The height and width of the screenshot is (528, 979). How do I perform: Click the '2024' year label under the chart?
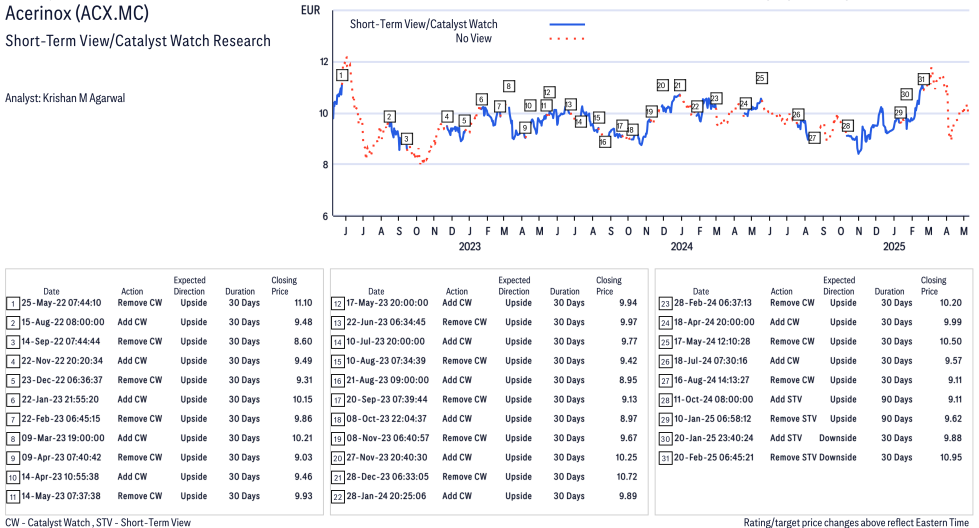[x=681, y=247]
